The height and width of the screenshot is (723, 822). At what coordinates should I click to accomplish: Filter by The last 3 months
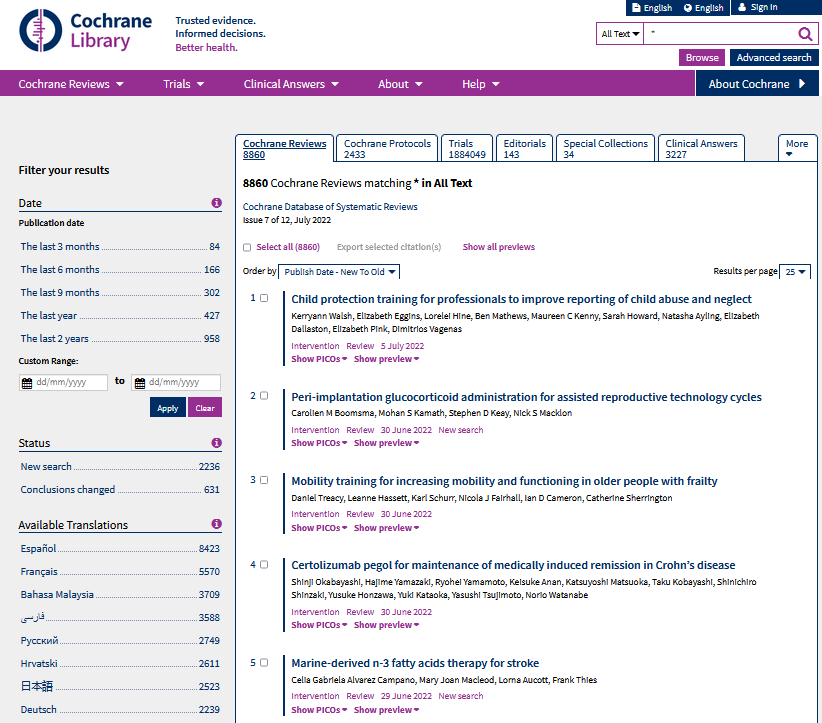[x=60, y=247]
